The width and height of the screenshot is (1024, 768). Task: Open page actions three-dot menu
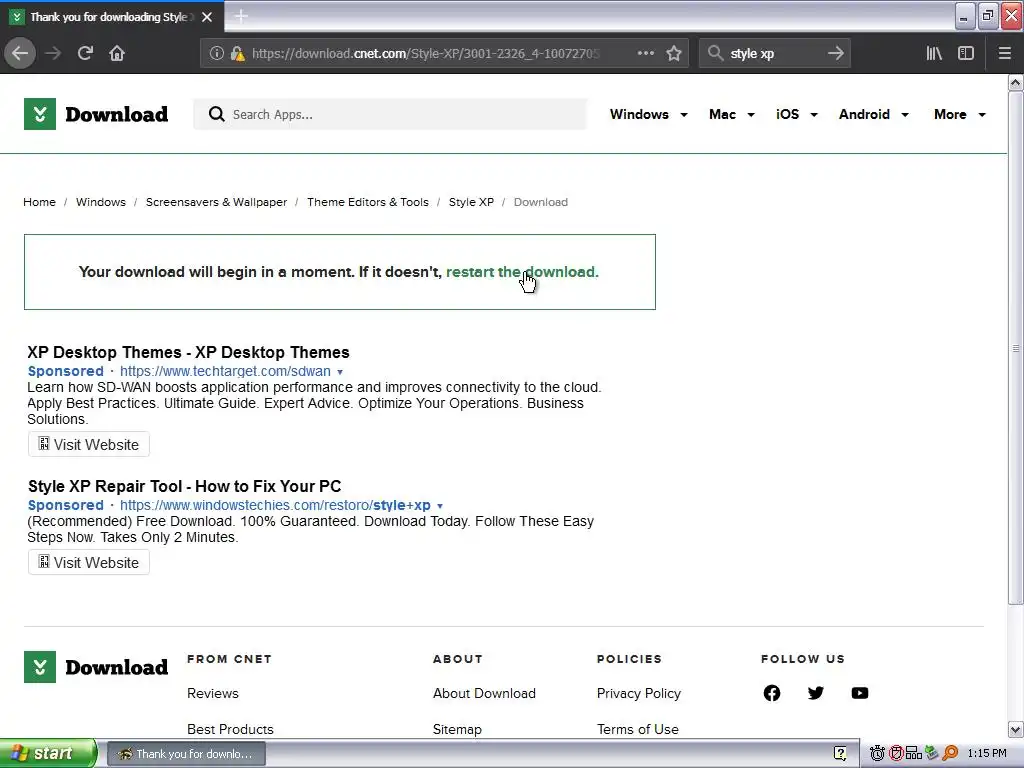pyautogui.click(x=645, y=53)
